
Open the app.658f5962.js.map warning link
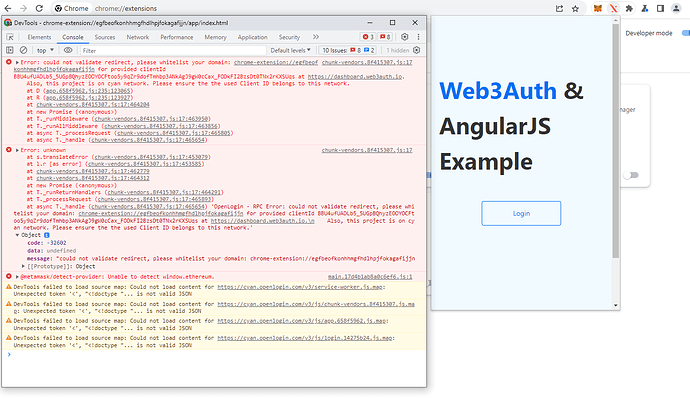[x=302, y=321]
